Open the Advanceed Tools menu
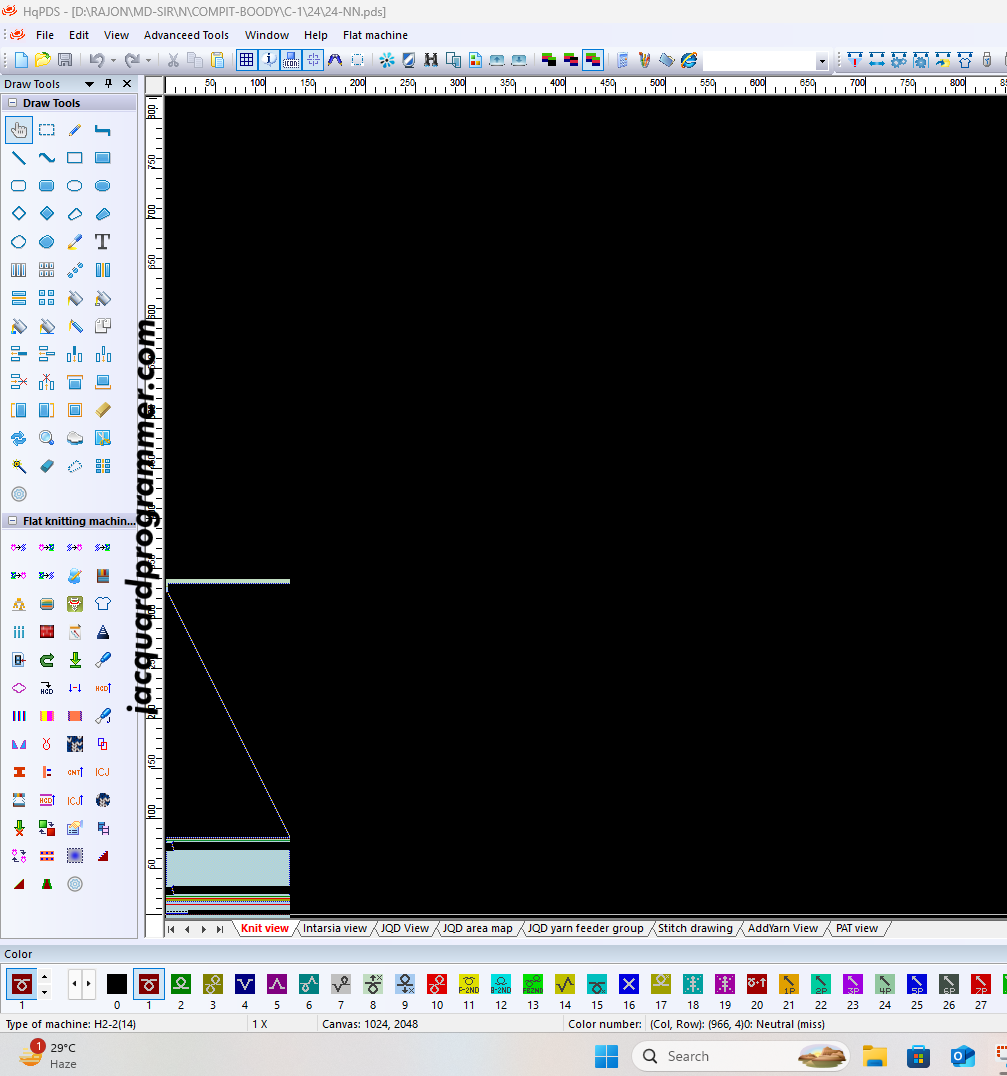Screen dimensions: 1007x1076 coord(186,35)
